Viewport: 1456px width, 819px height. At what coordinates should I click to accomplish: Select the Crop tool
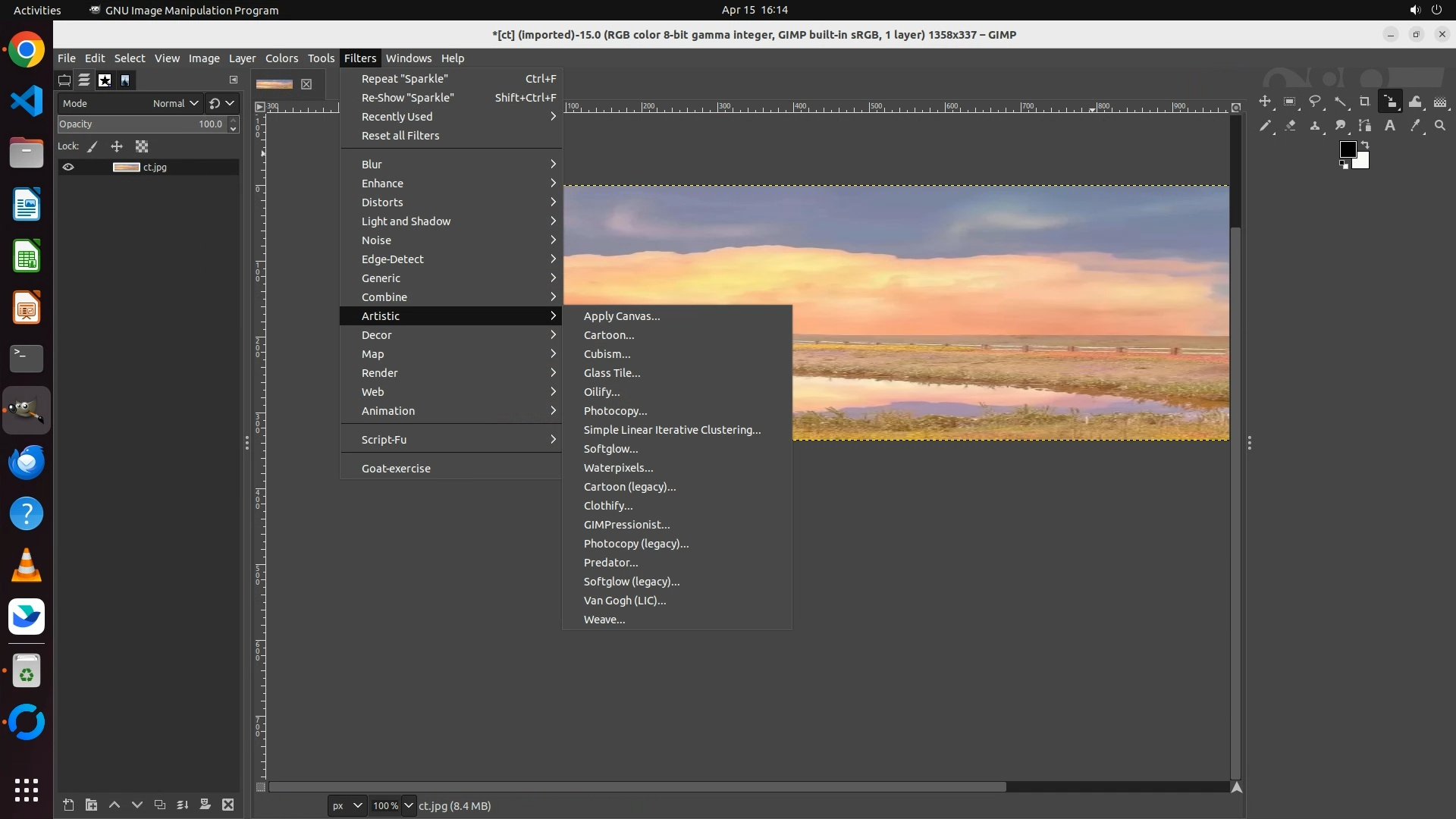pos(1365,102)
